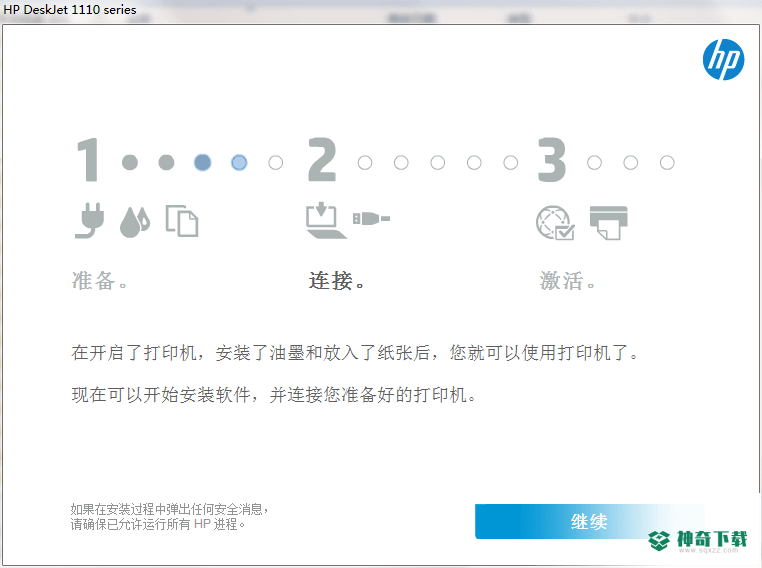The width and height of the screenshot is (762, 568).
Task: Click the large step number 2
Action: point(322,159)
